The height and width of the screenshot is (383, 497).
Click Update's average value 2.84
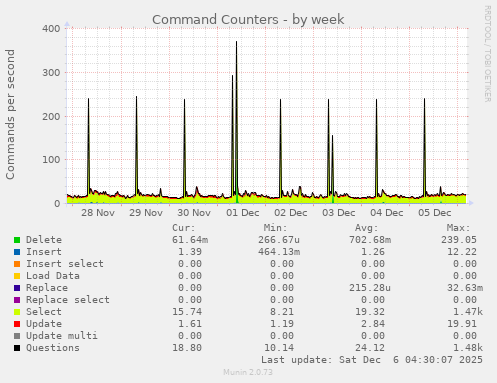[373, 324]
